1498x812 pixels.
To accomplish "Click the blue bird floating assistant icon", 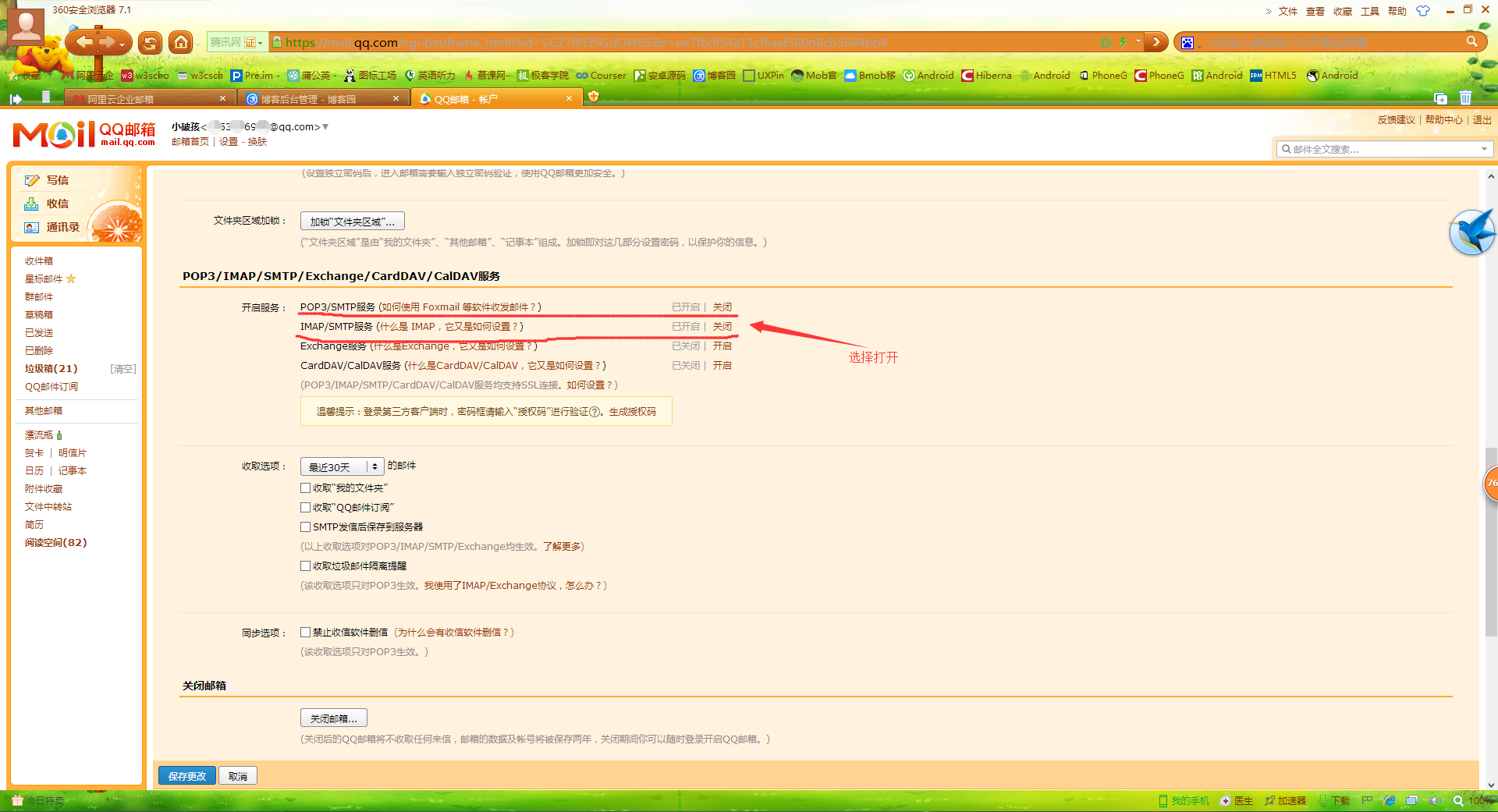I will pyautogui.click(x=1472, y=232).
